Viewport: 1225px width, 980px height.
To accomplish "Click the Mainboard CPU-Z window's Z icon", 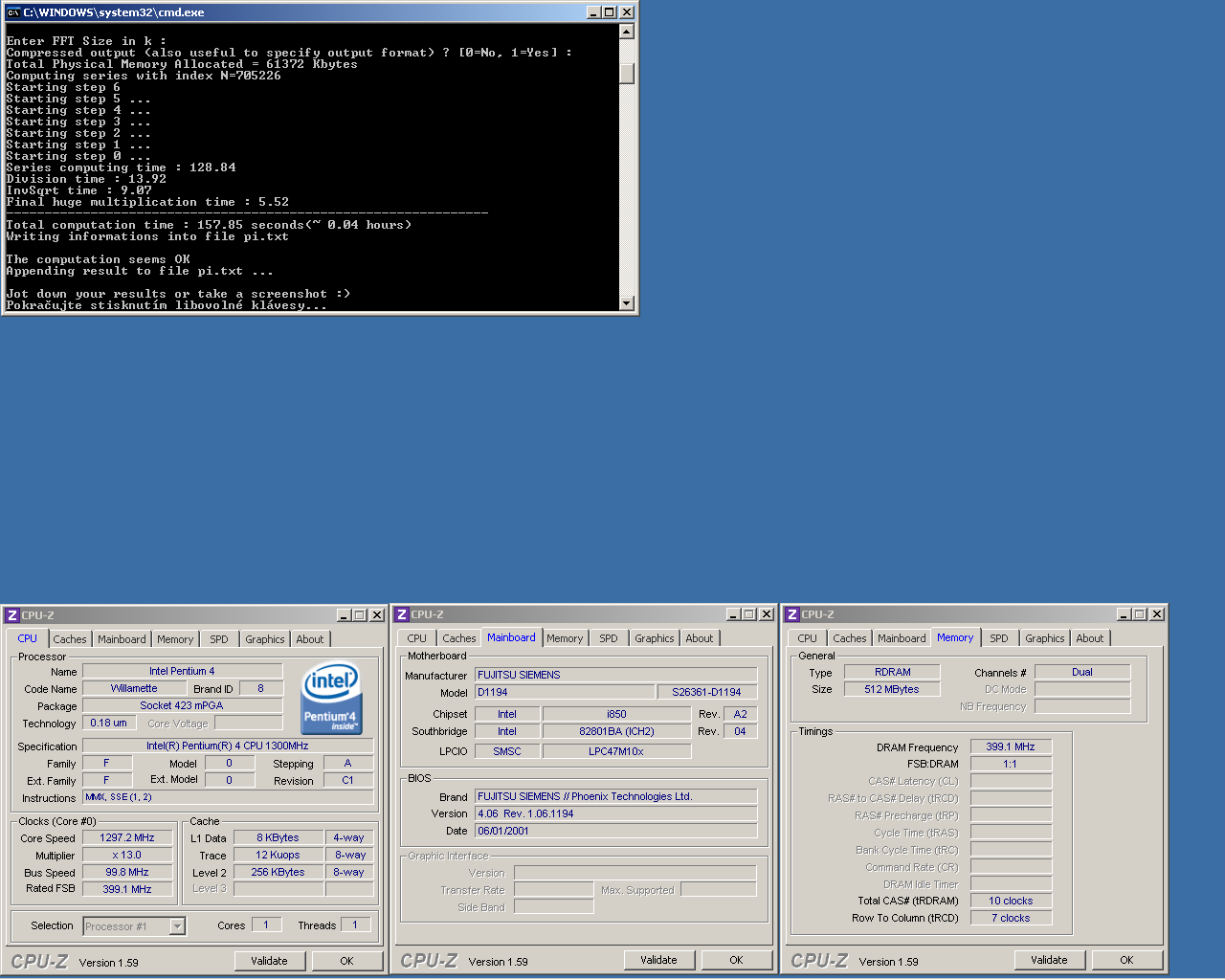I will tap(402, 614).
